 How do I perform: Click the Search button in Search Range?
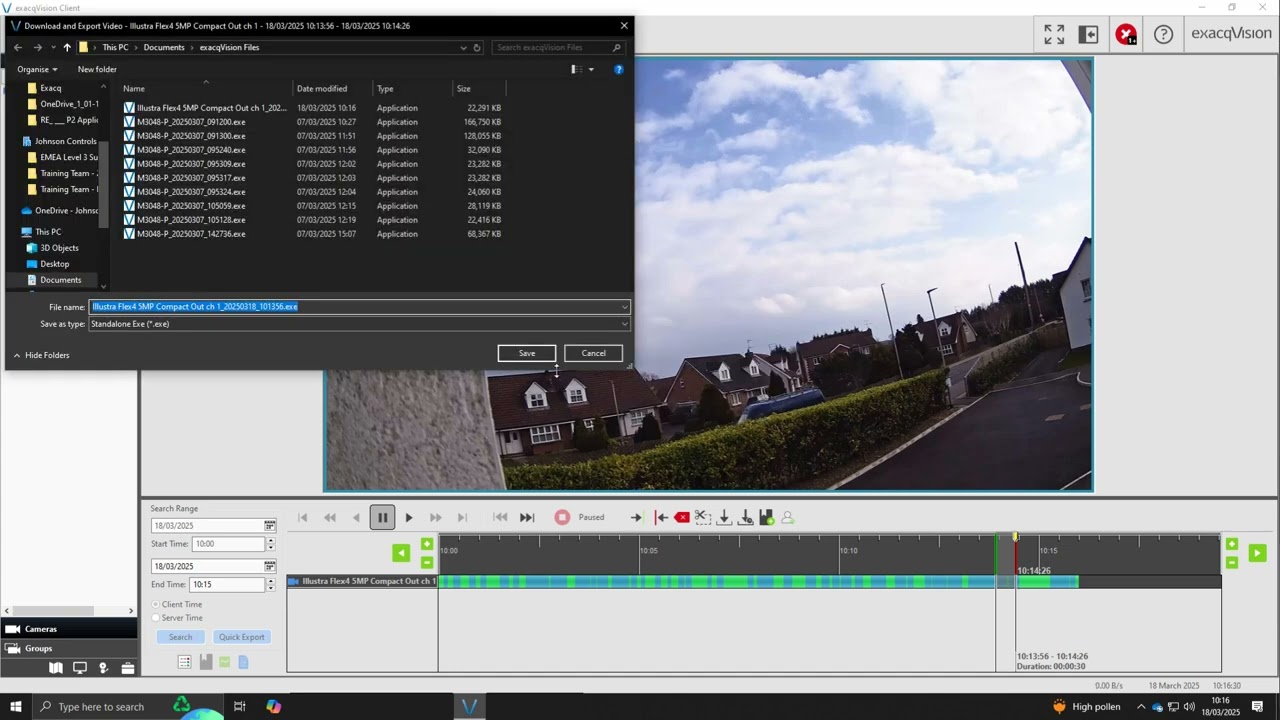tap(180, 637)
